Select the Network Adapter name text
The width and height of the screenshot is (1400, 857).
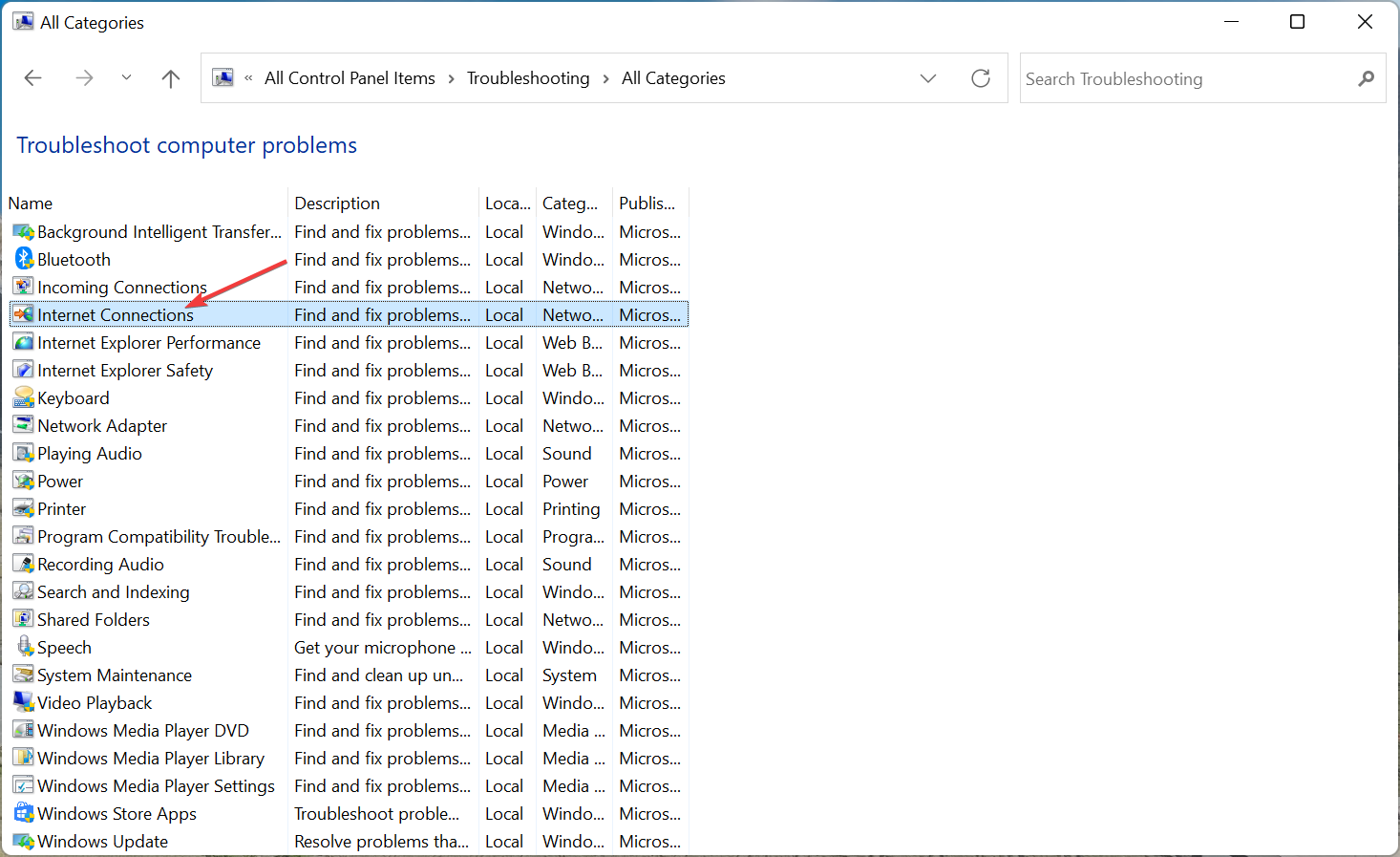tap(102, 426)
